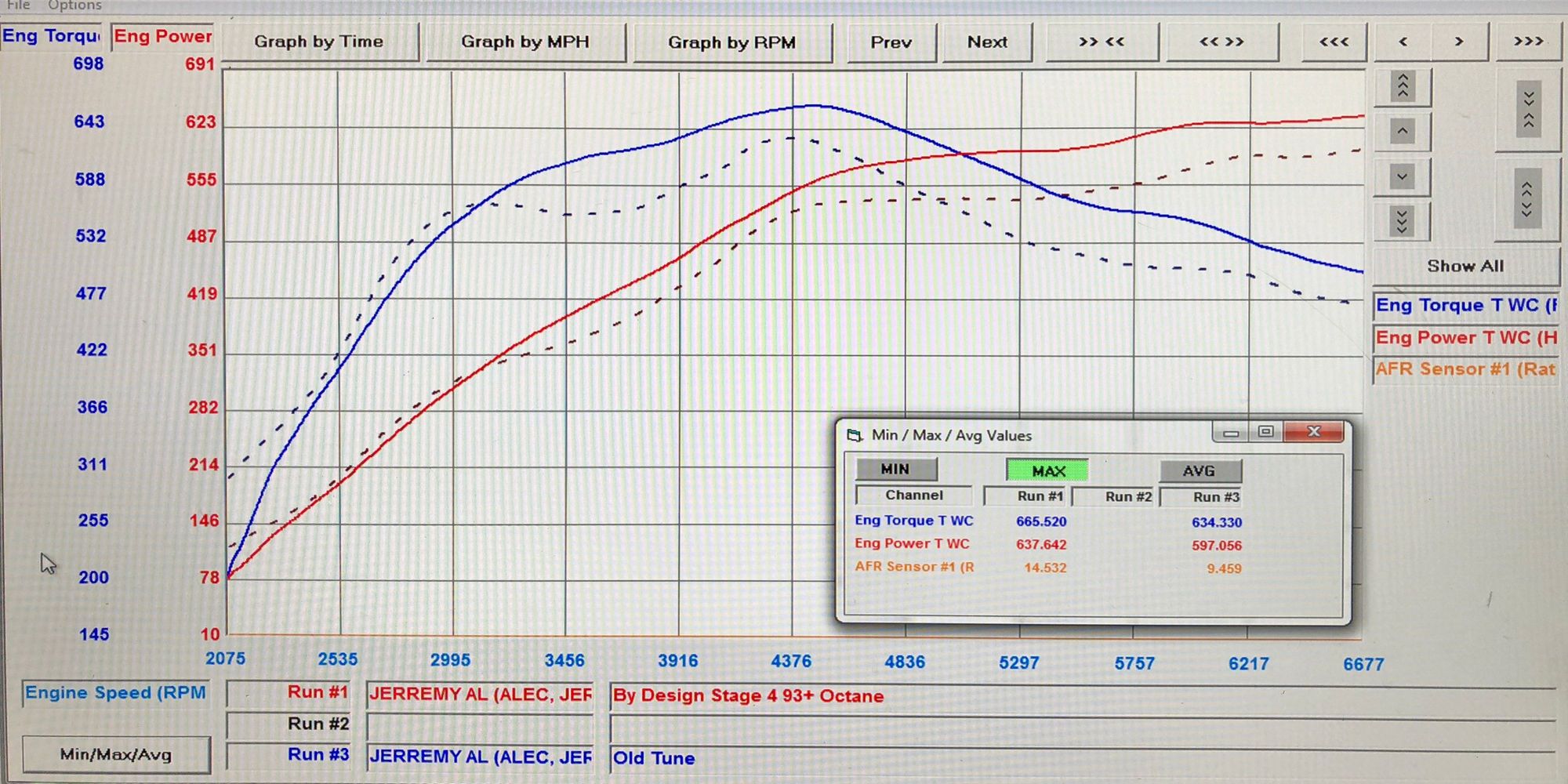Toggle the AVG values button
1568x784 pixels.
pyautogui.click(x=1200, y=471)
